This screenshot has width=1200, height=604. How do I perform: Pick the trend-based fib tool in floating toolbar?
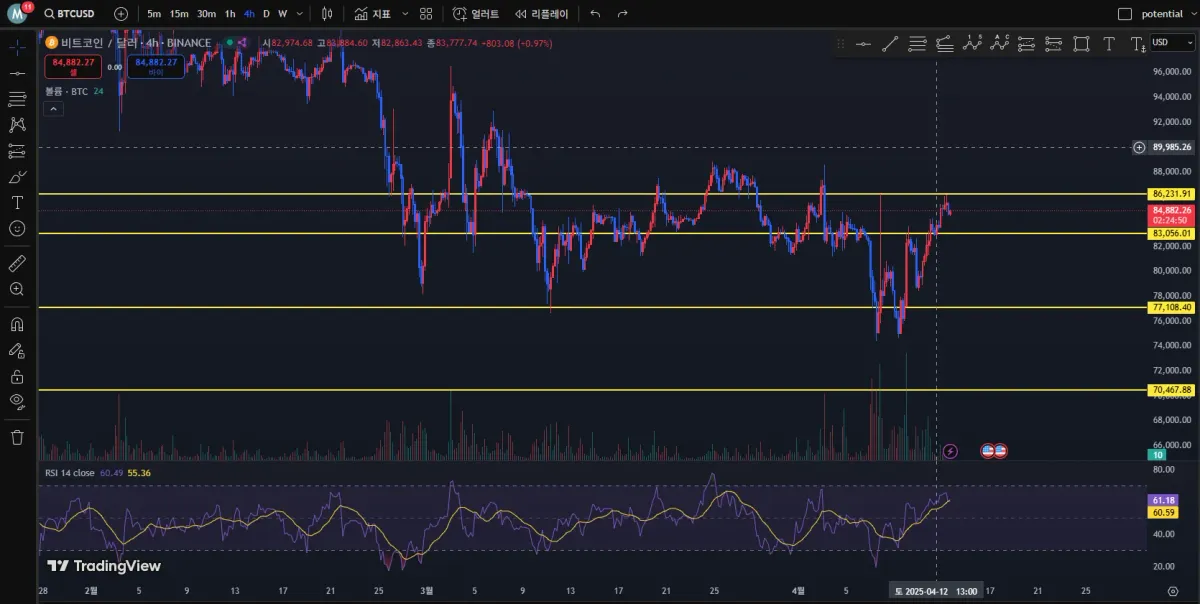944,43
